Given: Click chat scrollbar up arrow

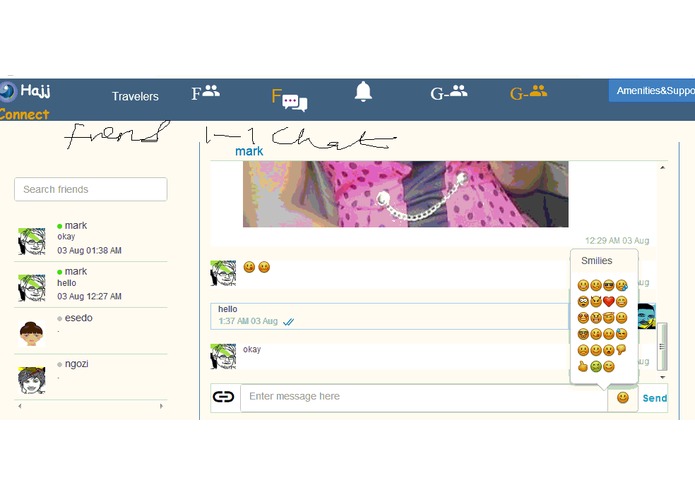Looking at the screenshot, I should point(662,167).
